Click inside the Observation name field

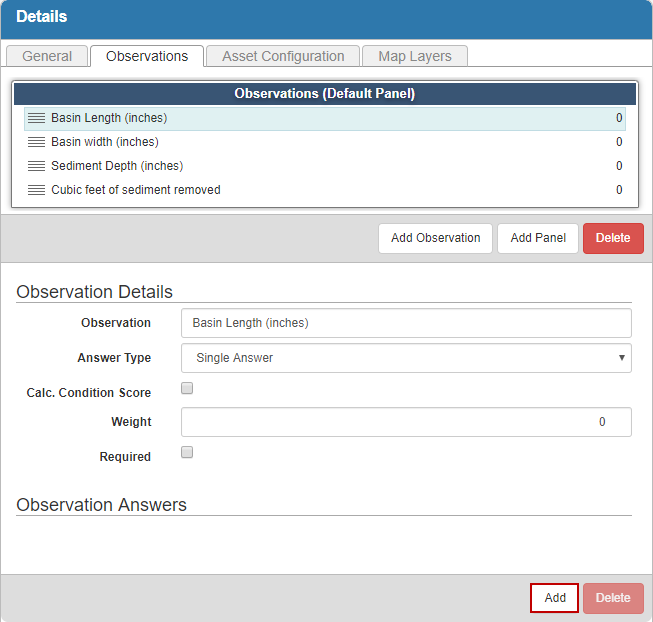[406, 323]
